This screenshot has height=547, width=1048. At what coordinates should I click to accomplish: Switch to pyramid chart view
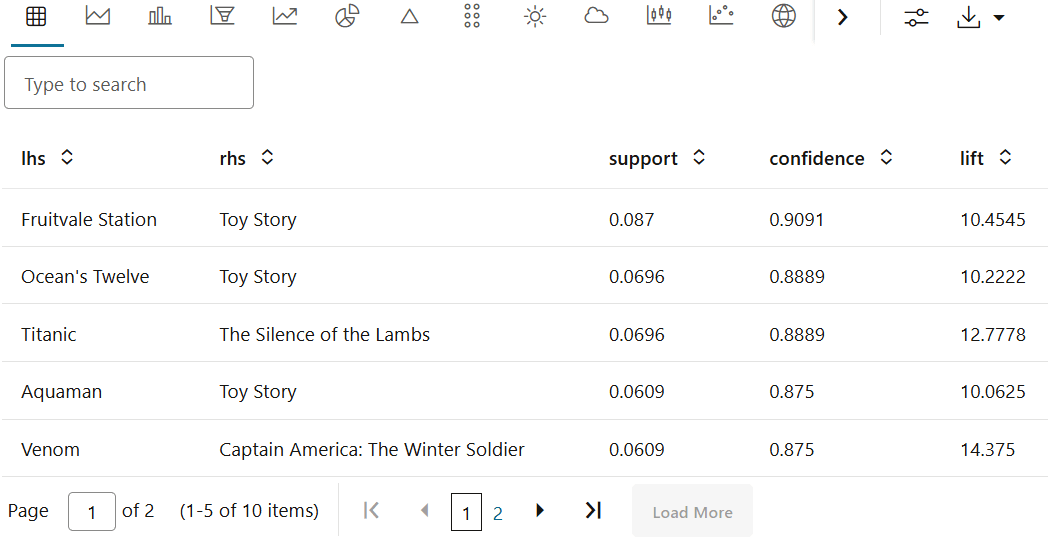(x=410, y=17)
